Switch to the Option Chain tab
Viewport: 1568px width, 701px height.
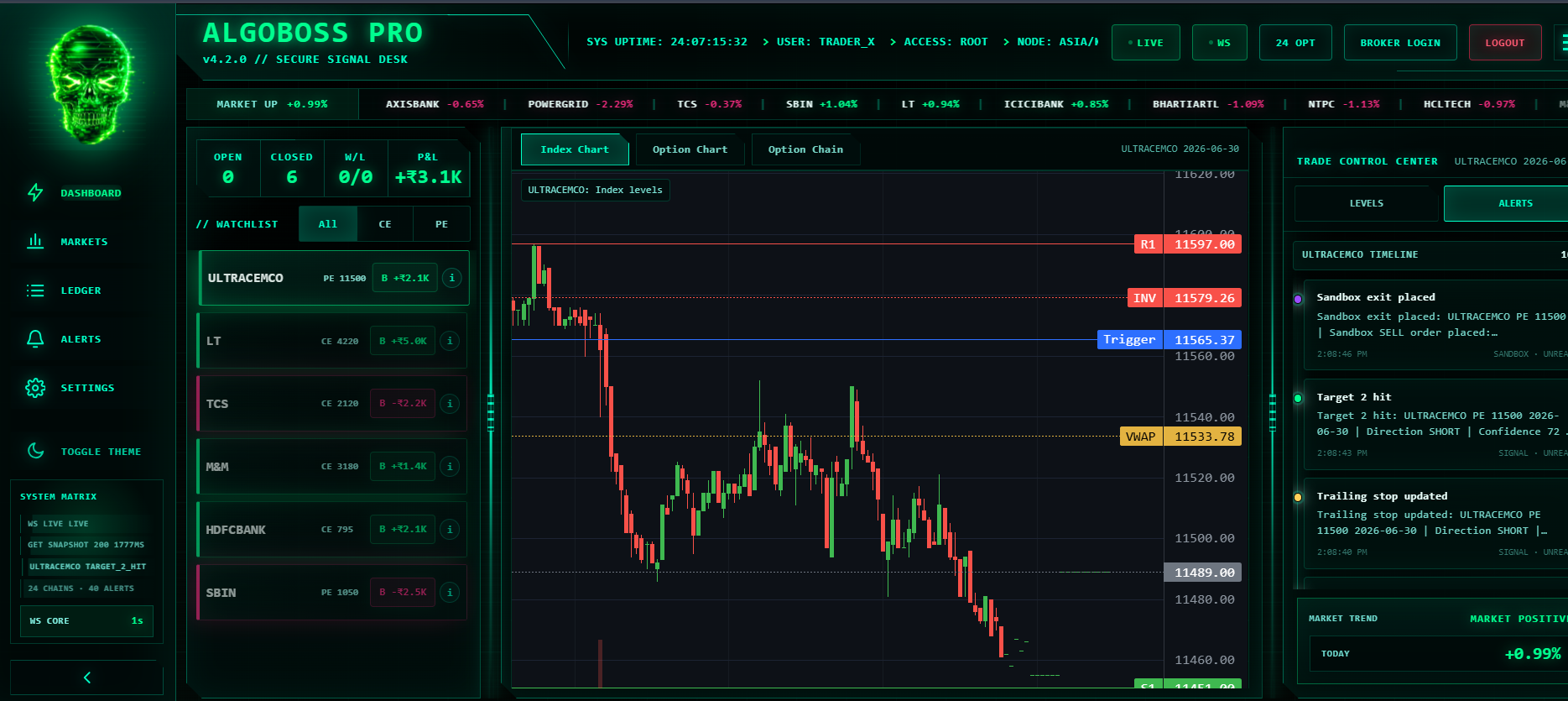[805, 149]
